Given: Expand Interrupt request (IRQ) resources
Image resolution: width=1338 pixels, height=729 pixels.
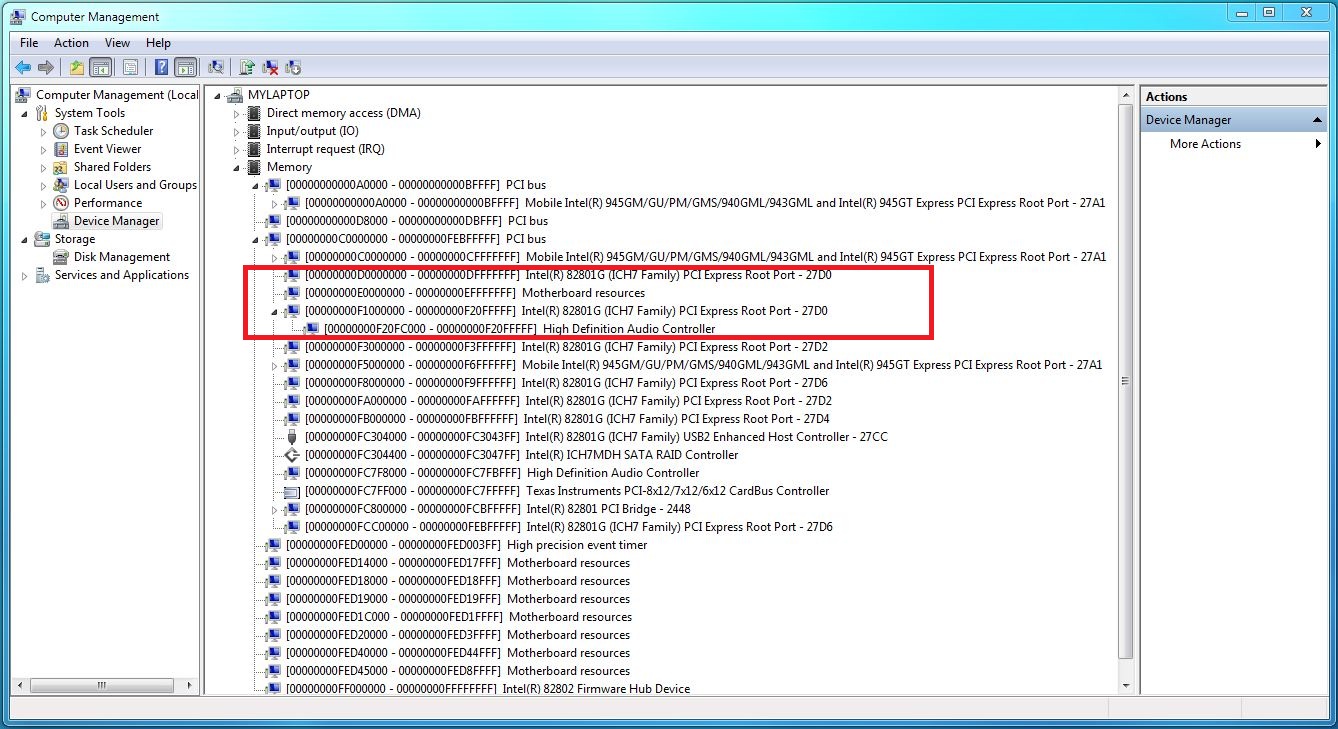Looking at the screenshot, I should coord(237,149).
